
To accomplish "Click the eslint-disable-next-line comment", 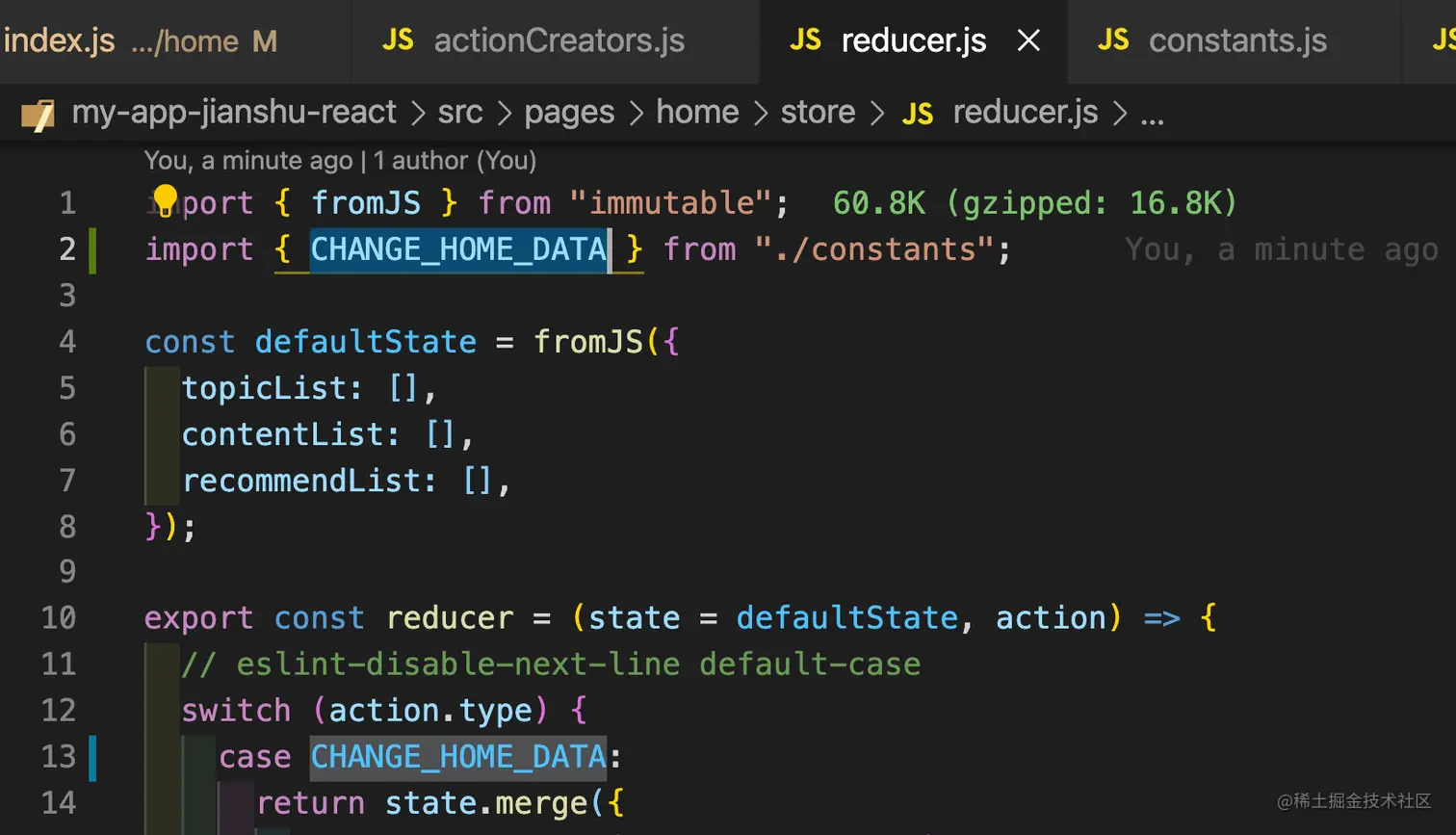I will pyautogui.click(x=551, y=665).
